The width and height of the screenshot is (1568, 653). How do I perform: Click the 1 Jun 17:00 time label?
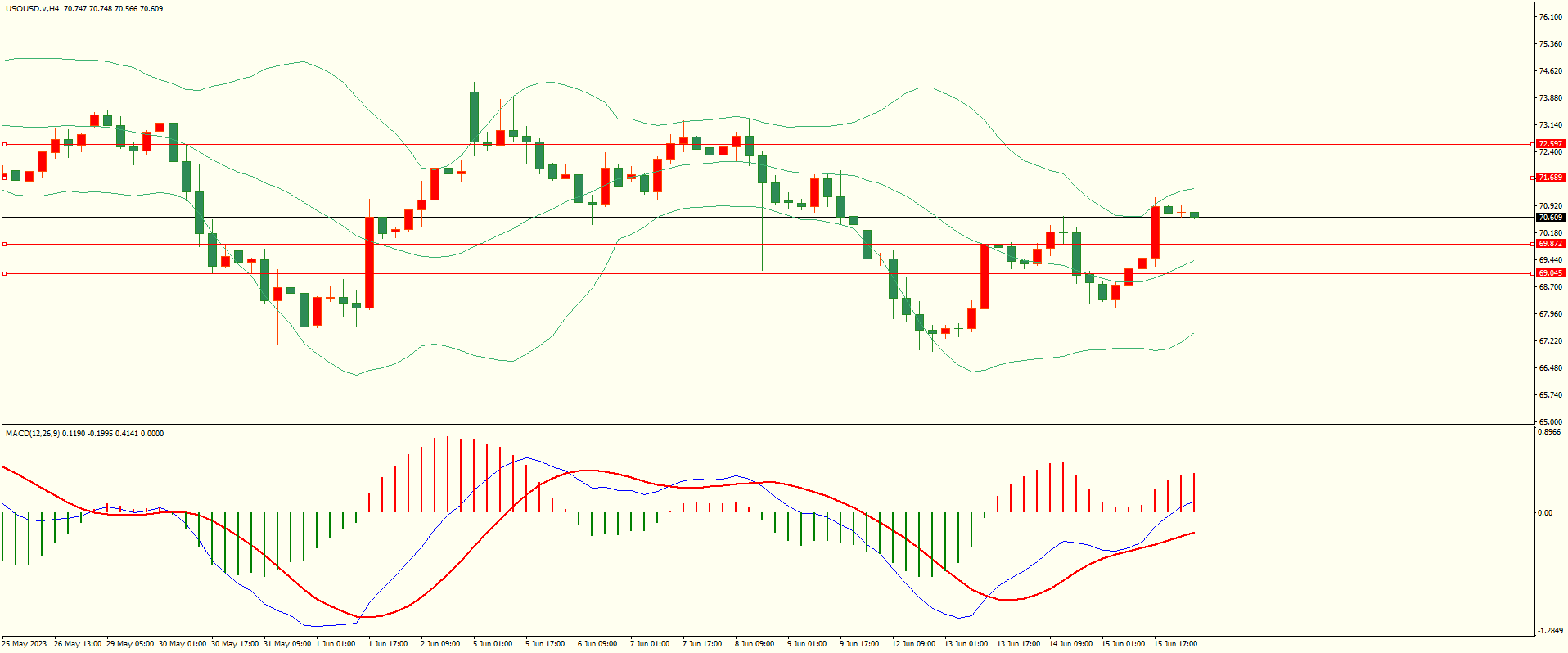[x=388, y=644]
